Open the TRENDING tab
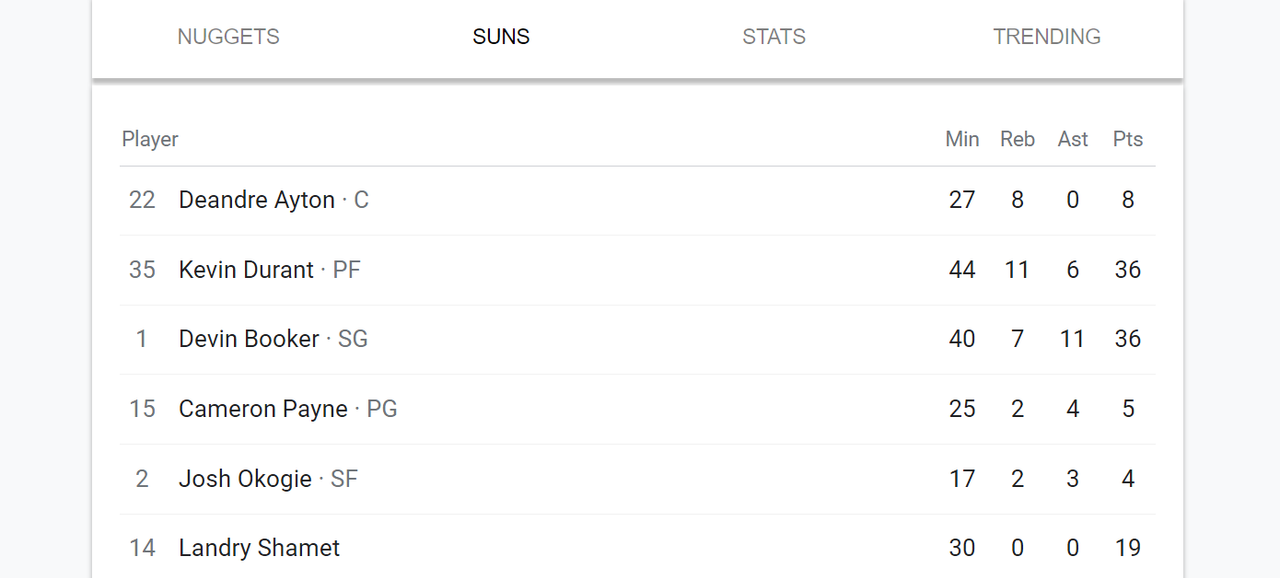Viewport: 1280px width, 578px height. pyautogui.click(x=1047, y=37)
